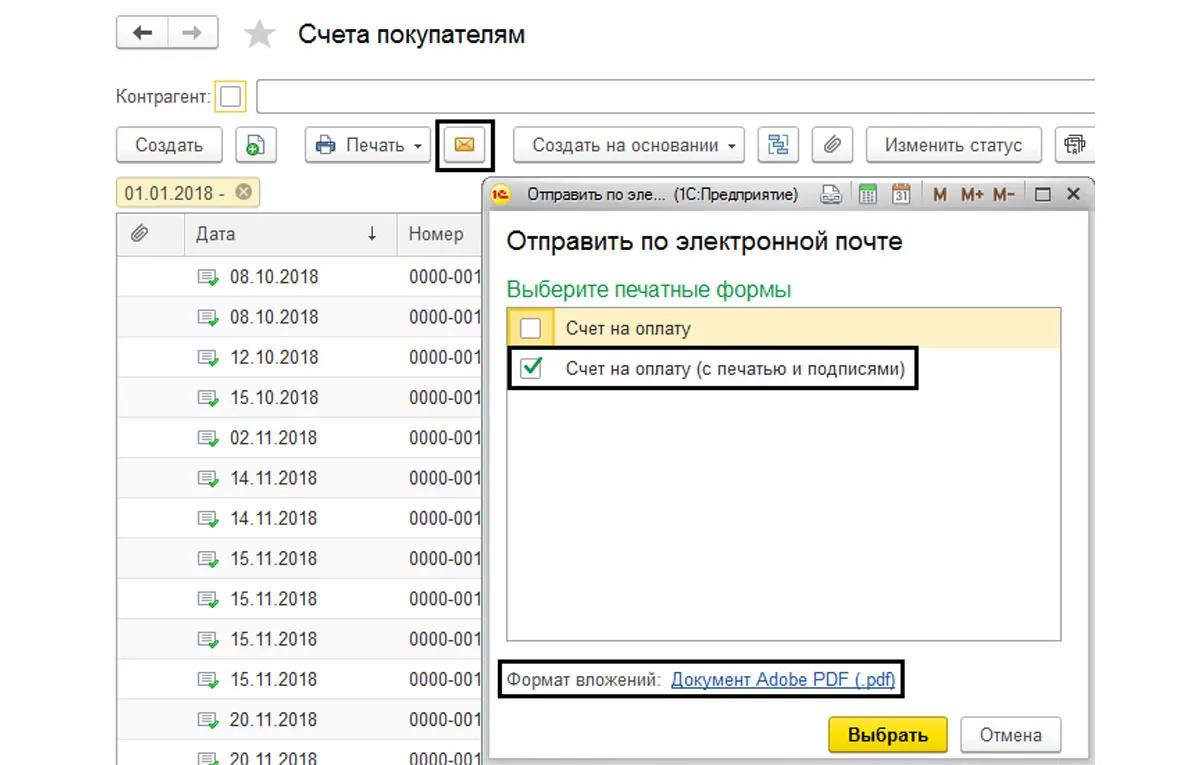Expand the Создать на основании menu arrow

732,146
